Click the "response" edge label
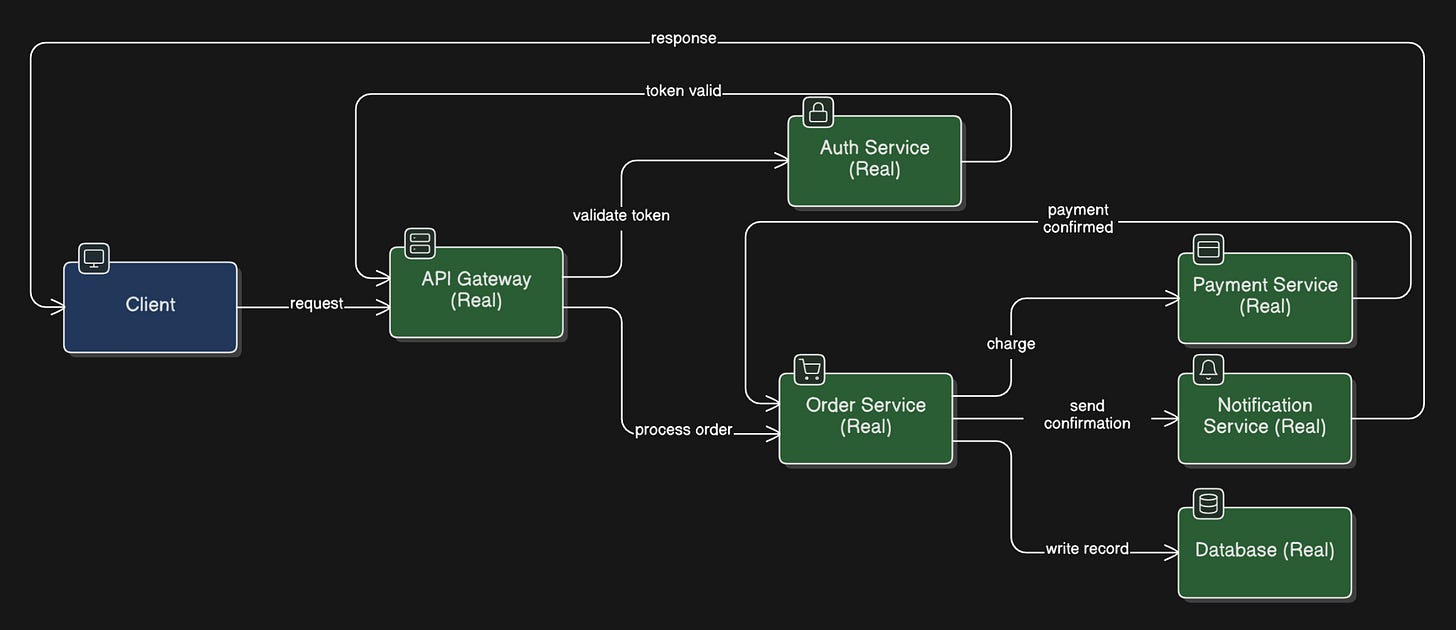 [x=684, y=39]
